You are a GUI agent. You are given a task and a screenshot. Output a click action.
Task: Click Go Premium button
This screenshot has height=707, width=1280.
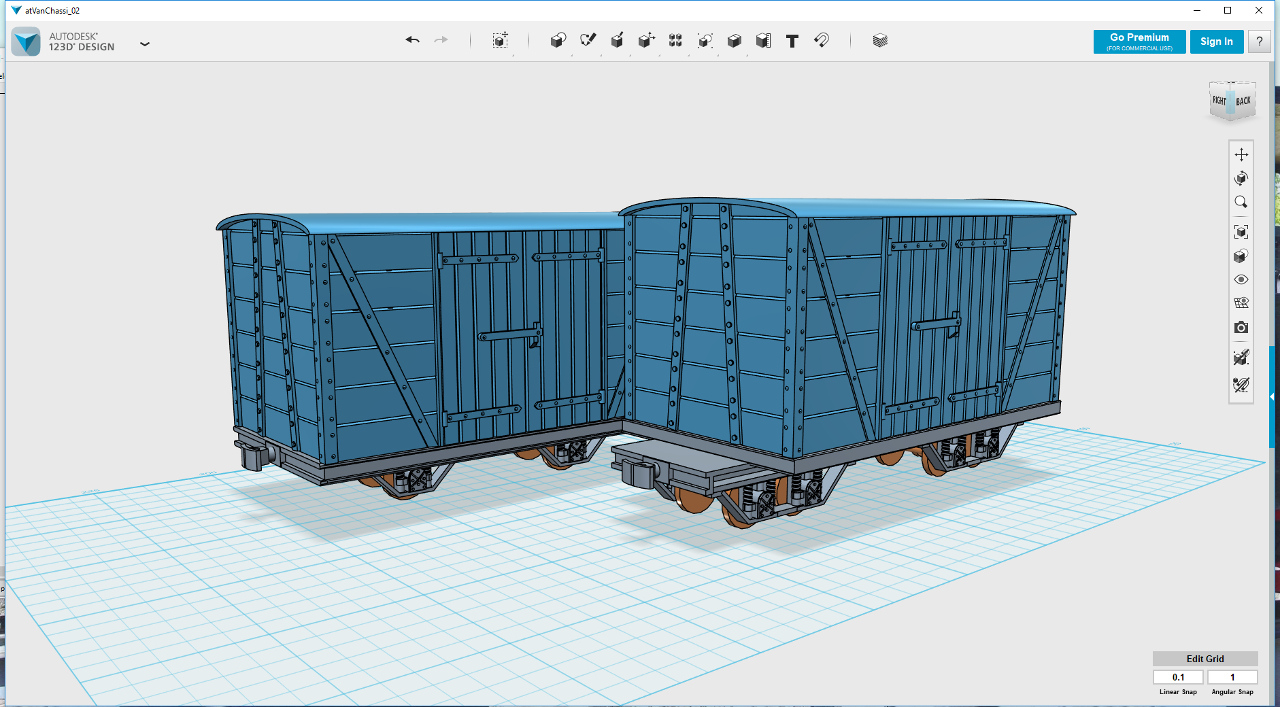pyautogui.click(x=1139, y=41)
